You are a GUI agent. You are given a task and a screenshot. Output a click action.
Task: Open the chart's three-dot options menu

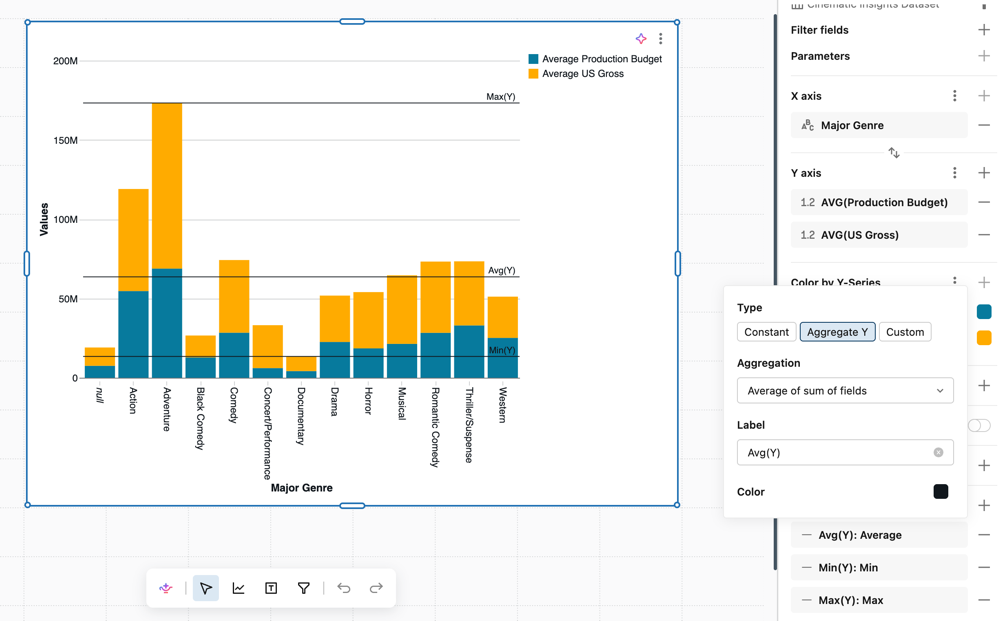click(661, 39)
